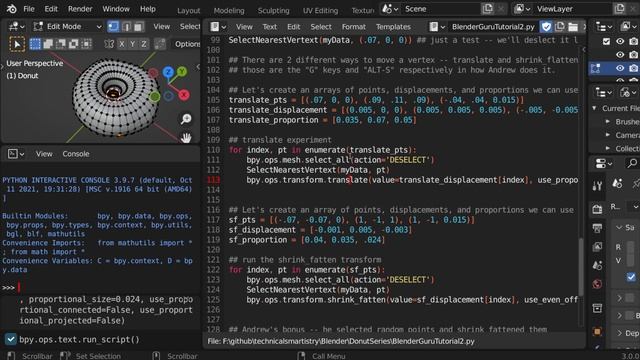Click the Blender logo icon
The width and height of the screenshot is (640, 360).
point(11,9)
